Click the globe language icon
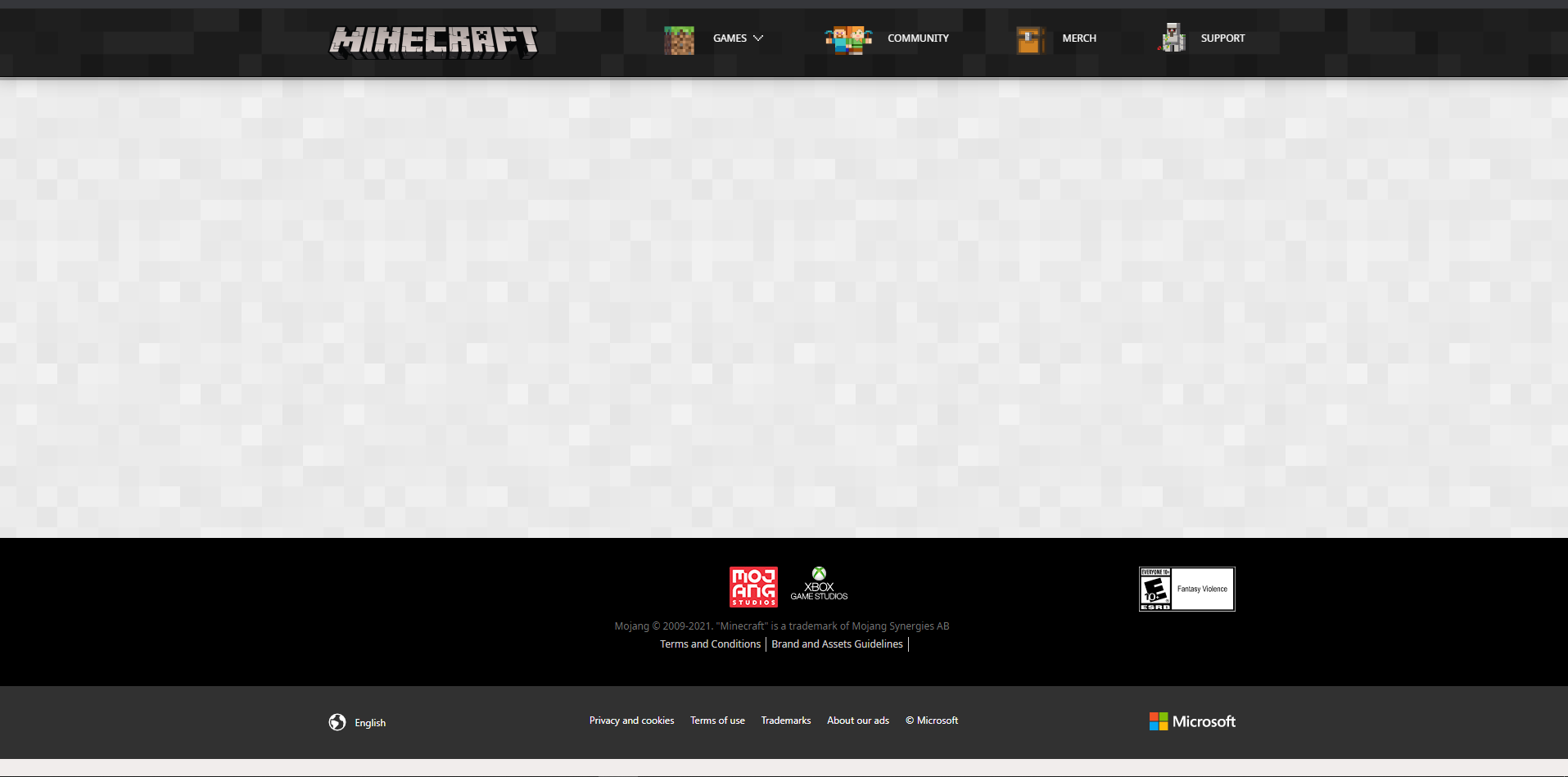Screen dimensions: 1568x777 (337, 722)
